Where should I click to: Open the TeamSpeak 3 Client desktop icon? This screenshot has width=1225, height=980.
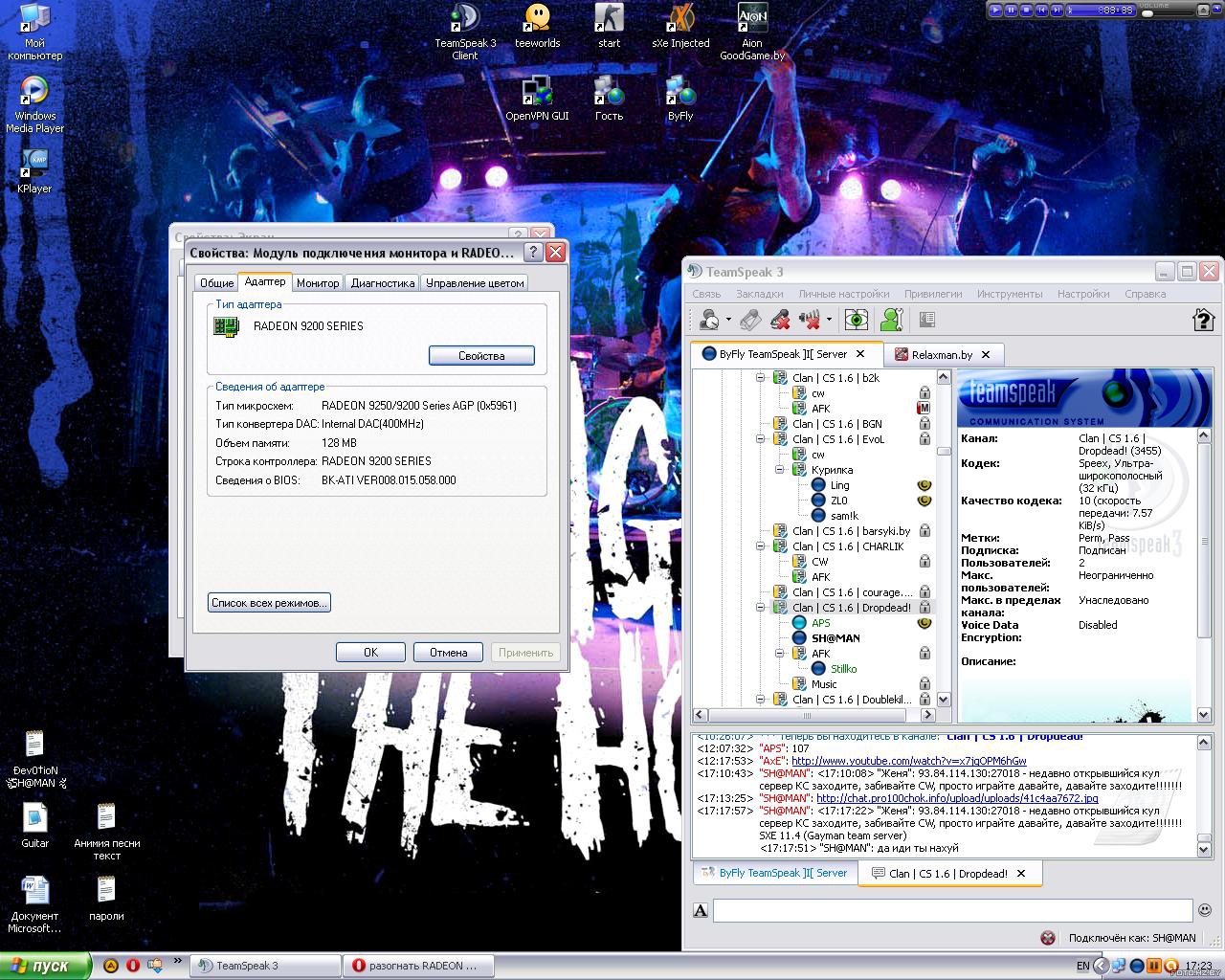tap(465, 32)
